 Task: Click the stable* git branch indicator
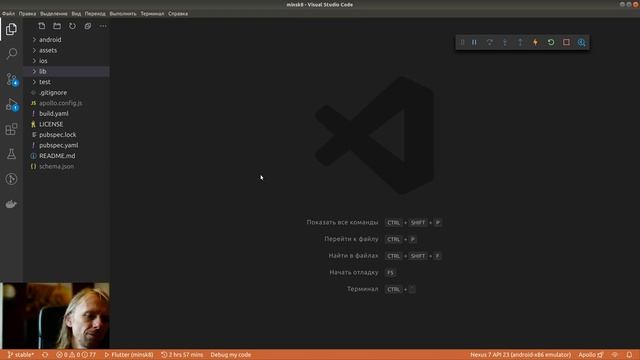point(20,355)
